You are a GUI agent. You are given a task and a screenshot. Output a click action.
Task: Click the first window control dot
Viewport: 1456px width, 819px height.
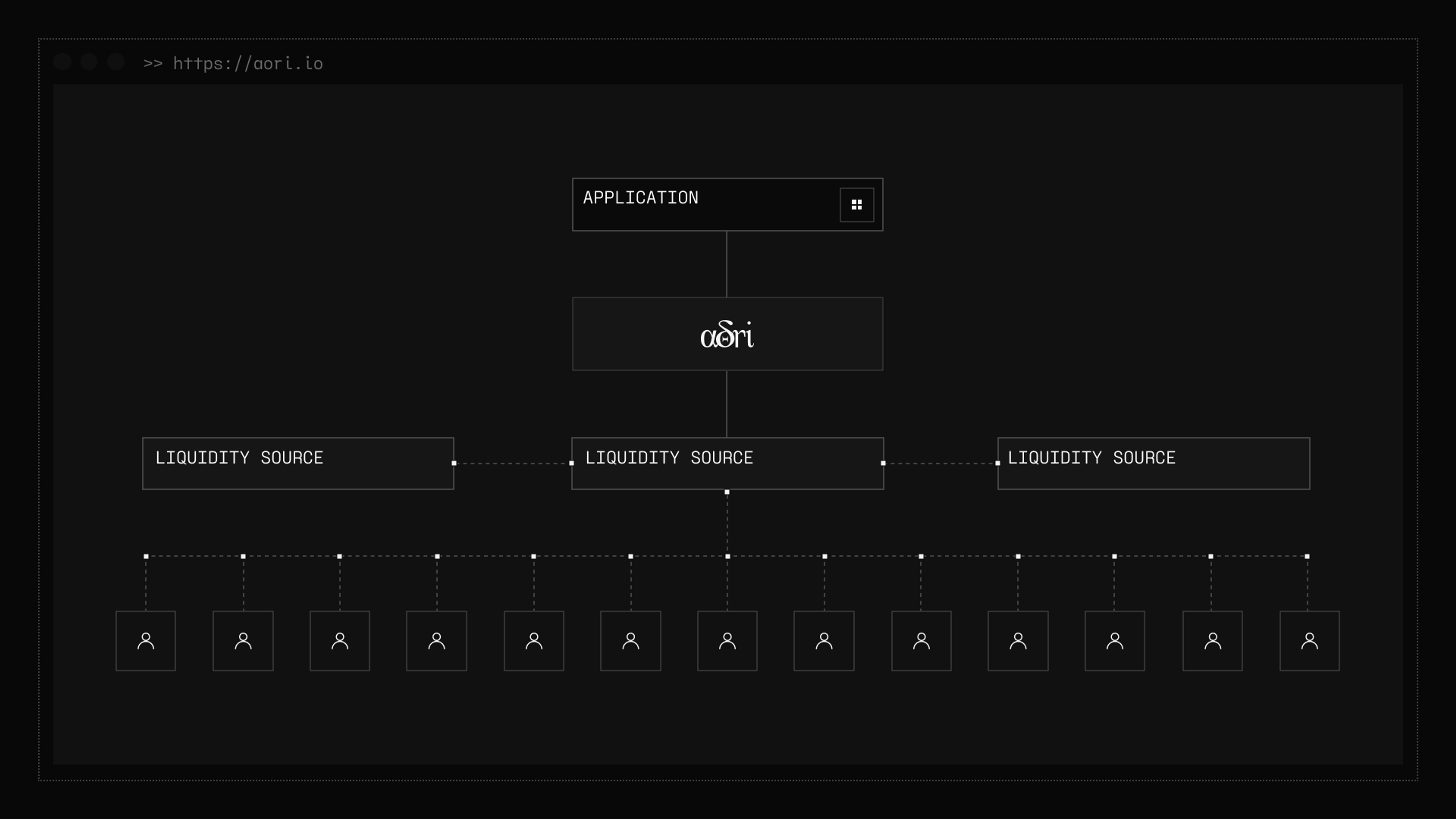click(x=62, y=61)
